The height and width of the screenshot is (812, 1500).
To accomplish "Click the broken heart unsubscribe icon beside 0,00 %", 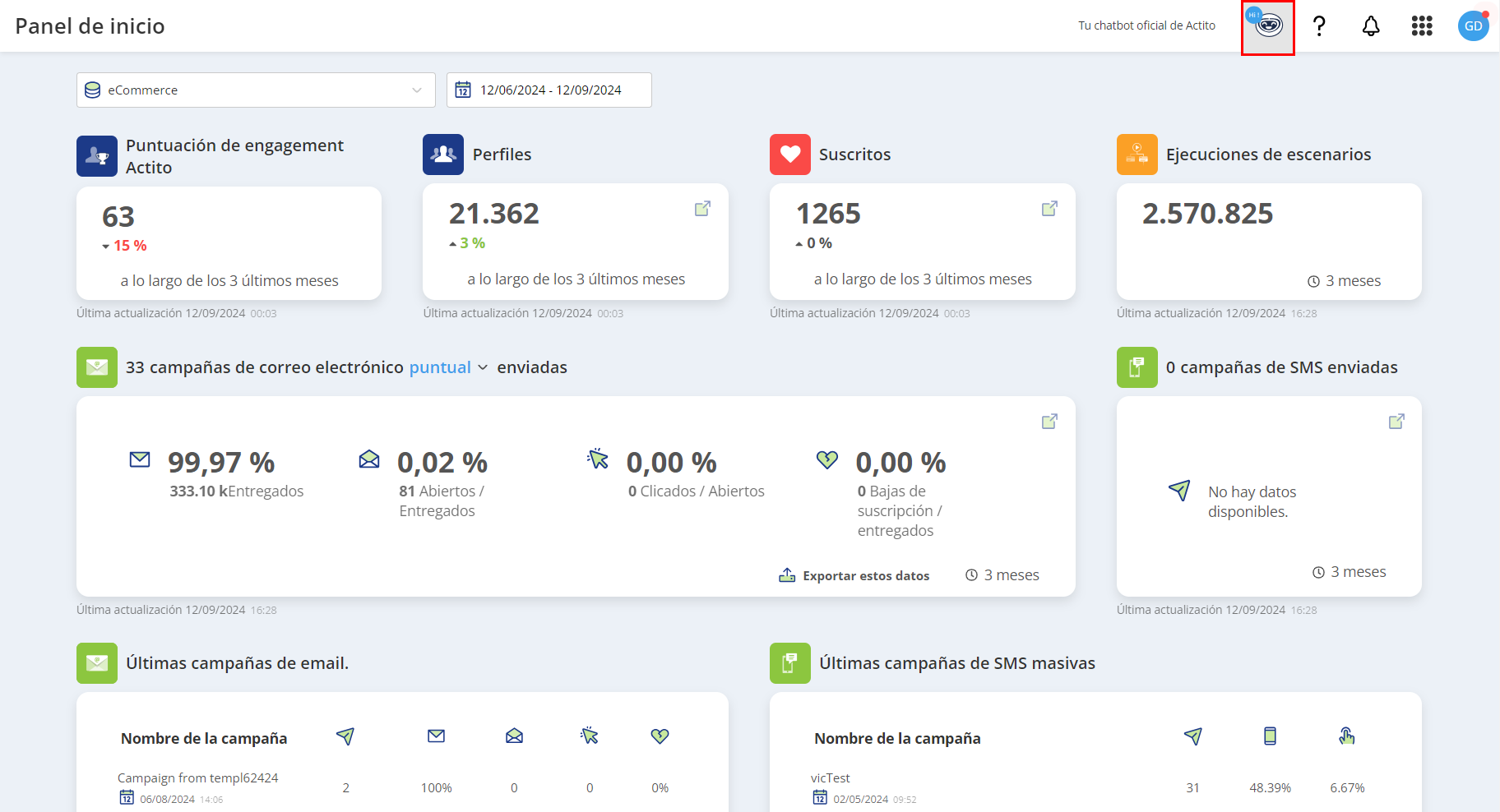I will click(827, 459).
